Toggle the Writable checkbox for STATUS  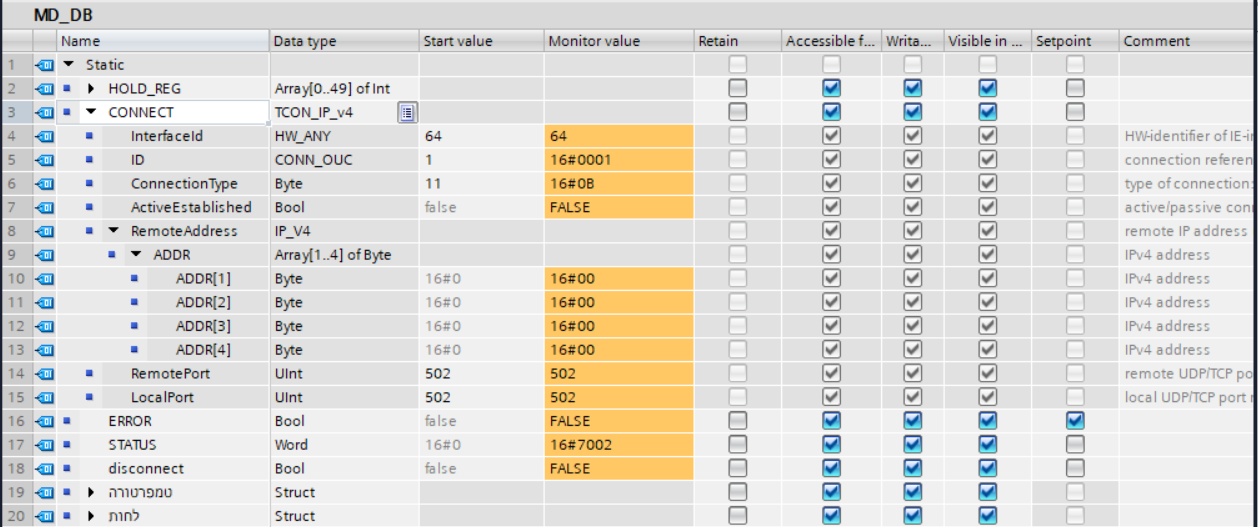[x=912, y=445]
